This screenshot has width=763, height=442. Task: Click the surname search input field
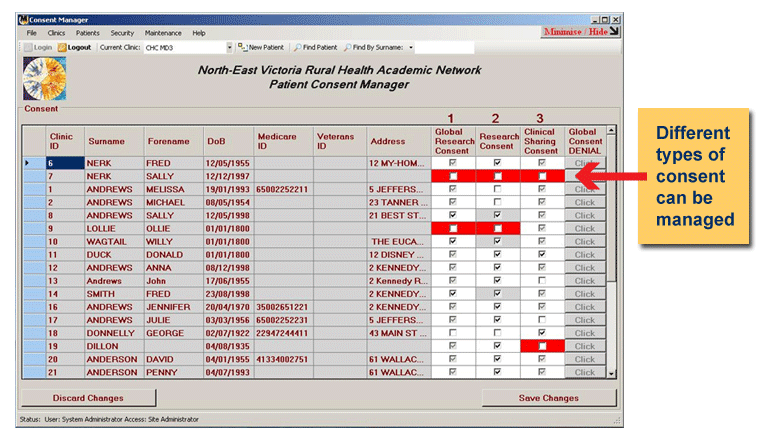444,48
